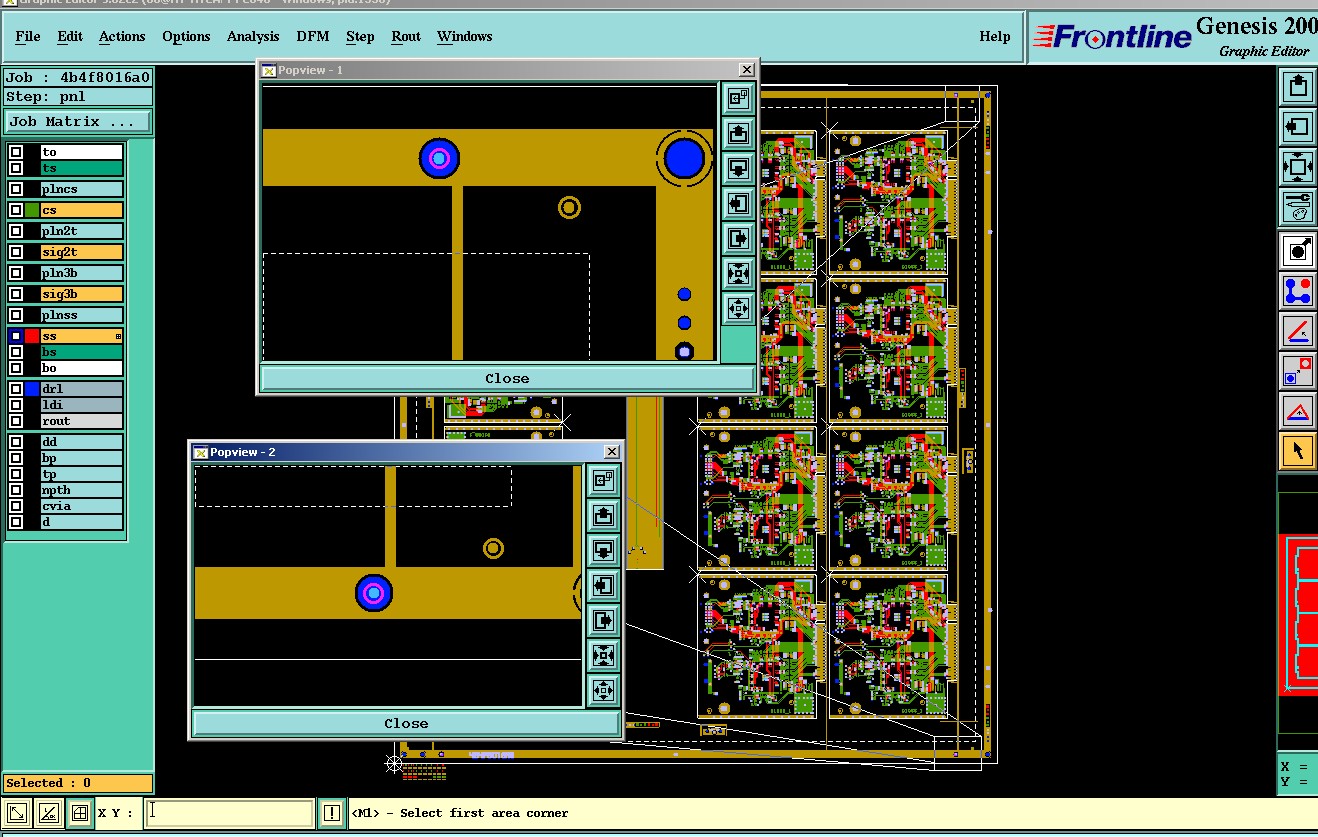This screenshot has height=837, width=1318.
Task: Click the red color swatch beside ss layer
Action: point(32,336)
